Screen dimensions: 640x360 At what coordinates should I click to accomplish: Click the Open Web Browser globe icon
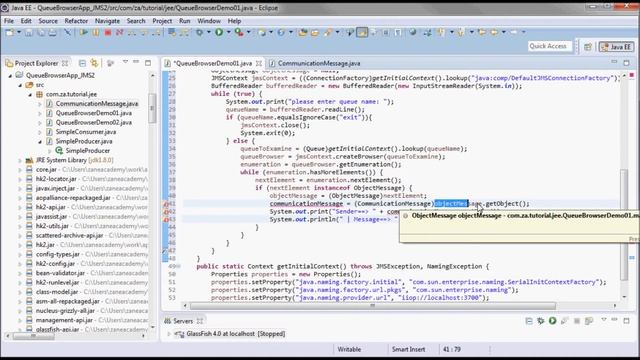point(413,32)
